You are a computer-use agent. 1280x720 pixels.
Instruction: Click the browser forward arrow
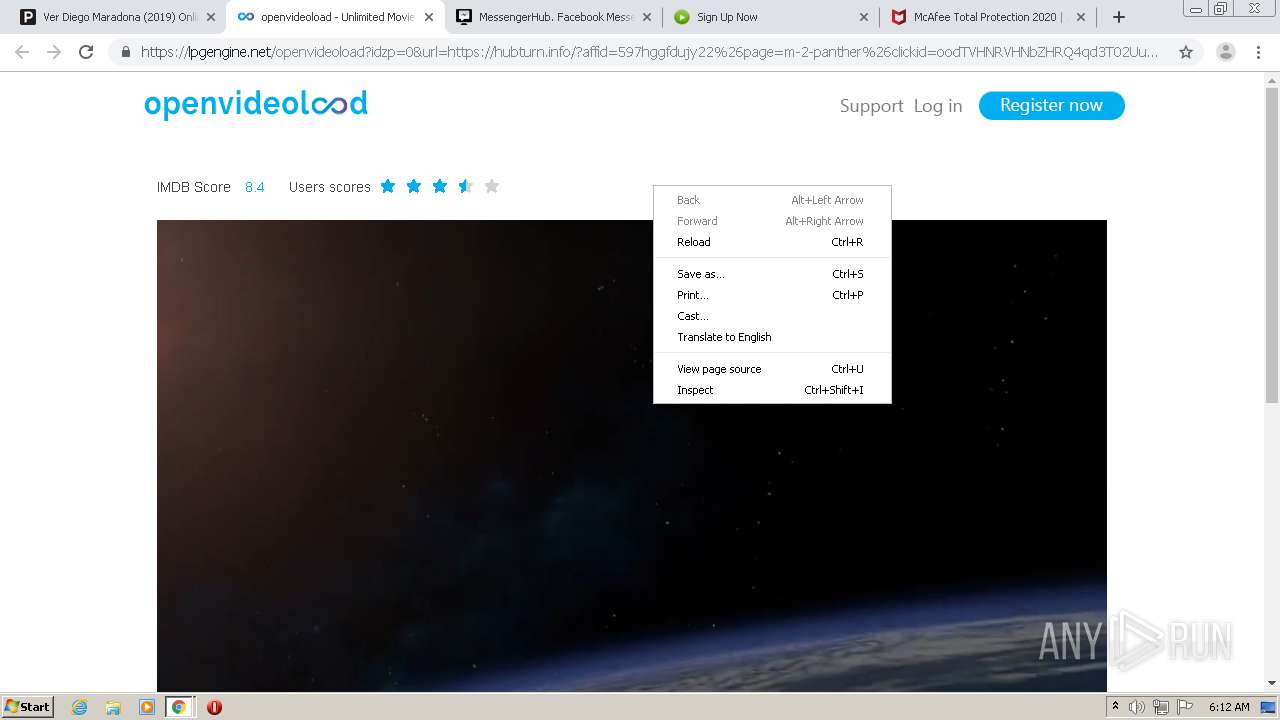pos(54,52)
